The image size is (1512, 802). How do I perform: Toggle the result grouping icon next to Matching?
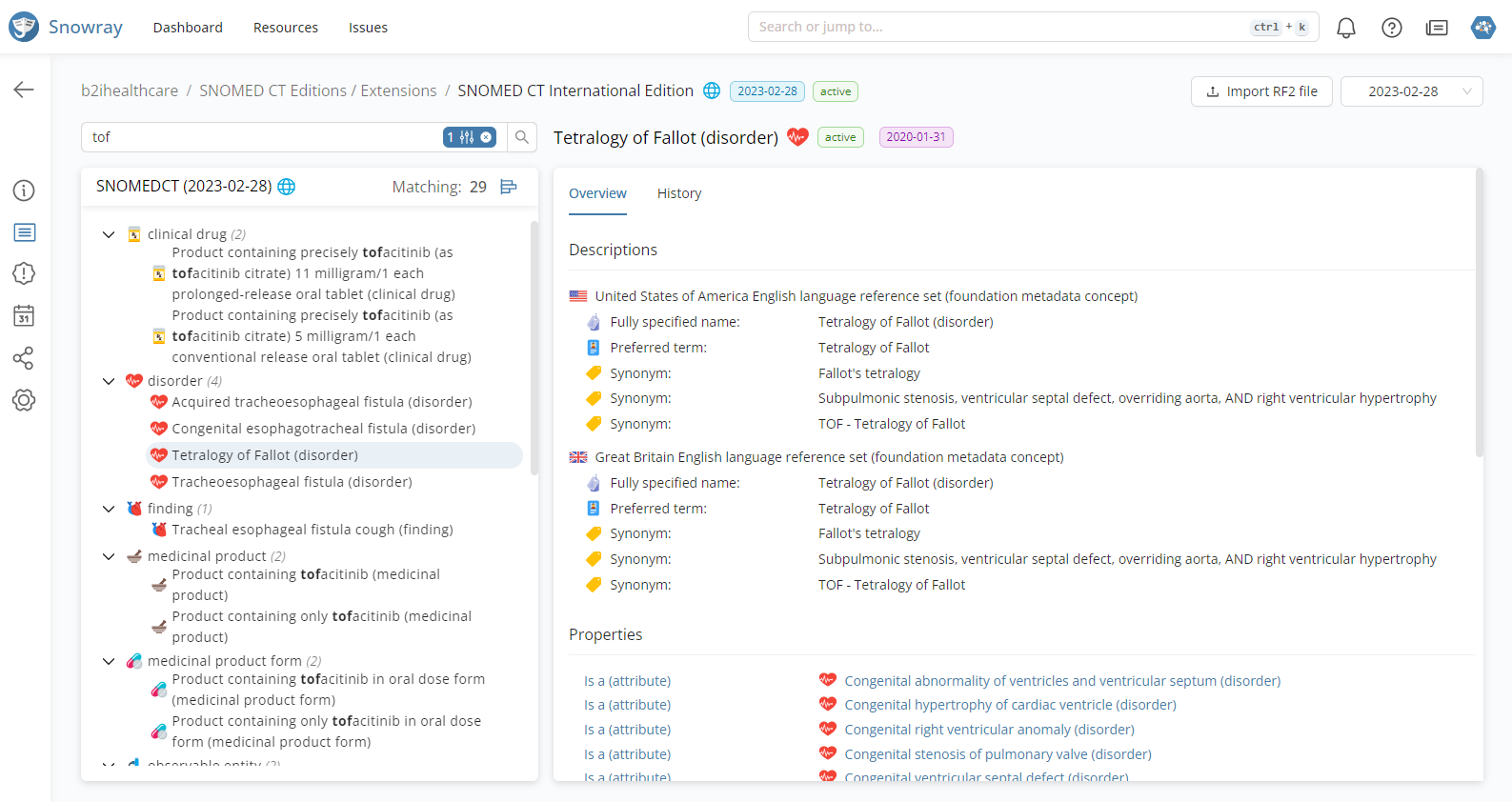click(509, 187)
